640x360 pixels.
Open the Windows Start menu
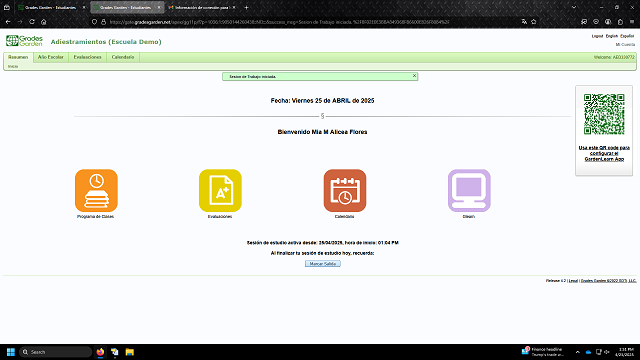[11, 352]
